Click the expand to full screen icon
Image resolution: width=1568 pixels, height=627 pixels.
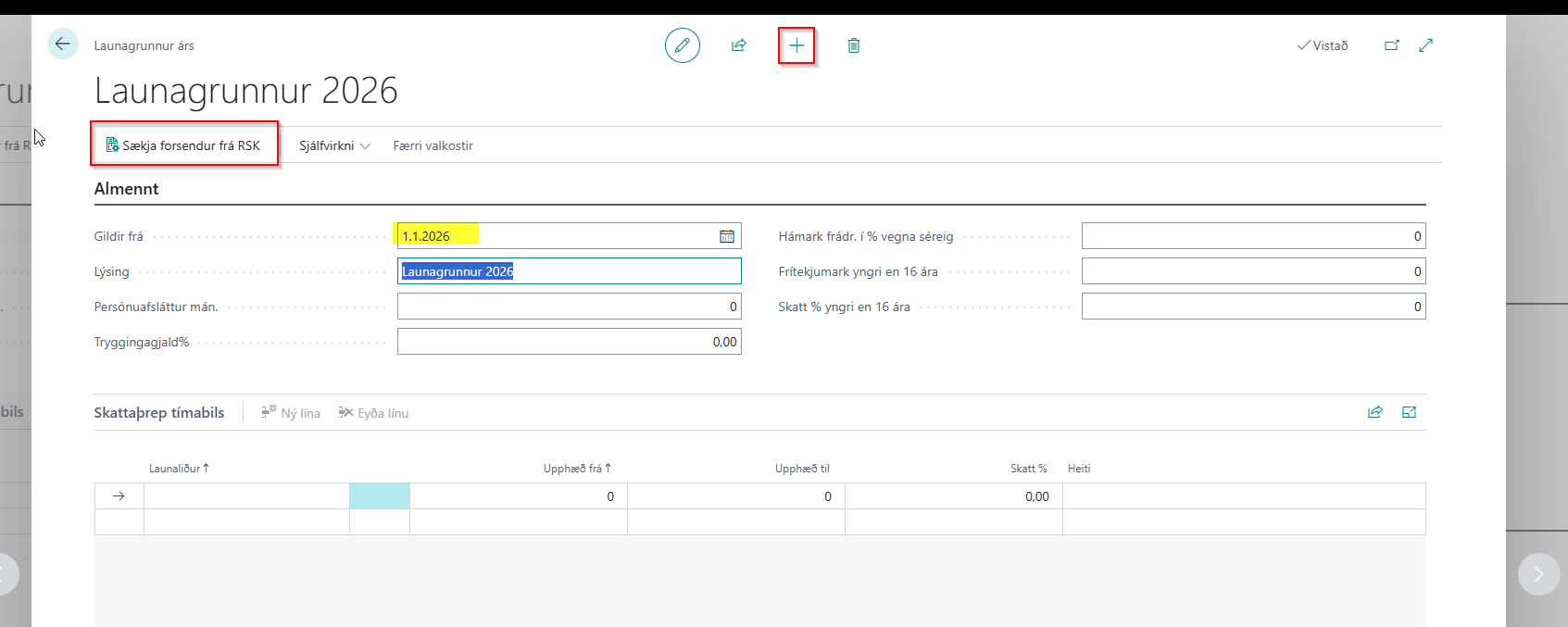pos(1426,45)
